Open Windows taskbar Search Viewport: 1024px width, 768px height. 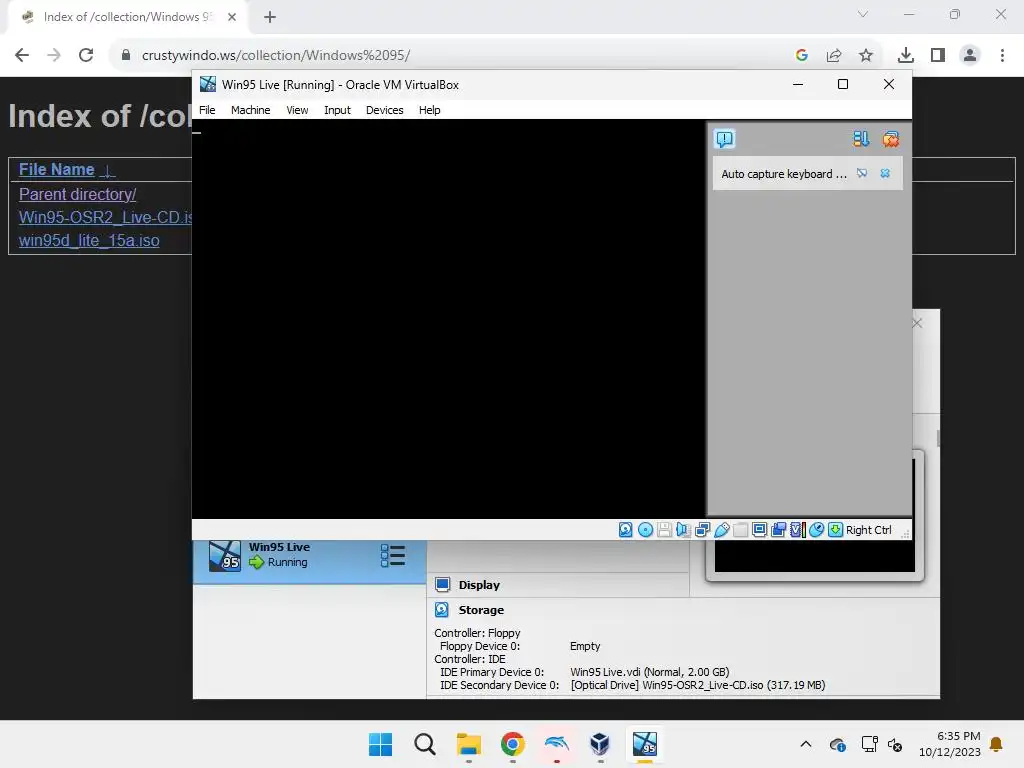tap(424, 744)
